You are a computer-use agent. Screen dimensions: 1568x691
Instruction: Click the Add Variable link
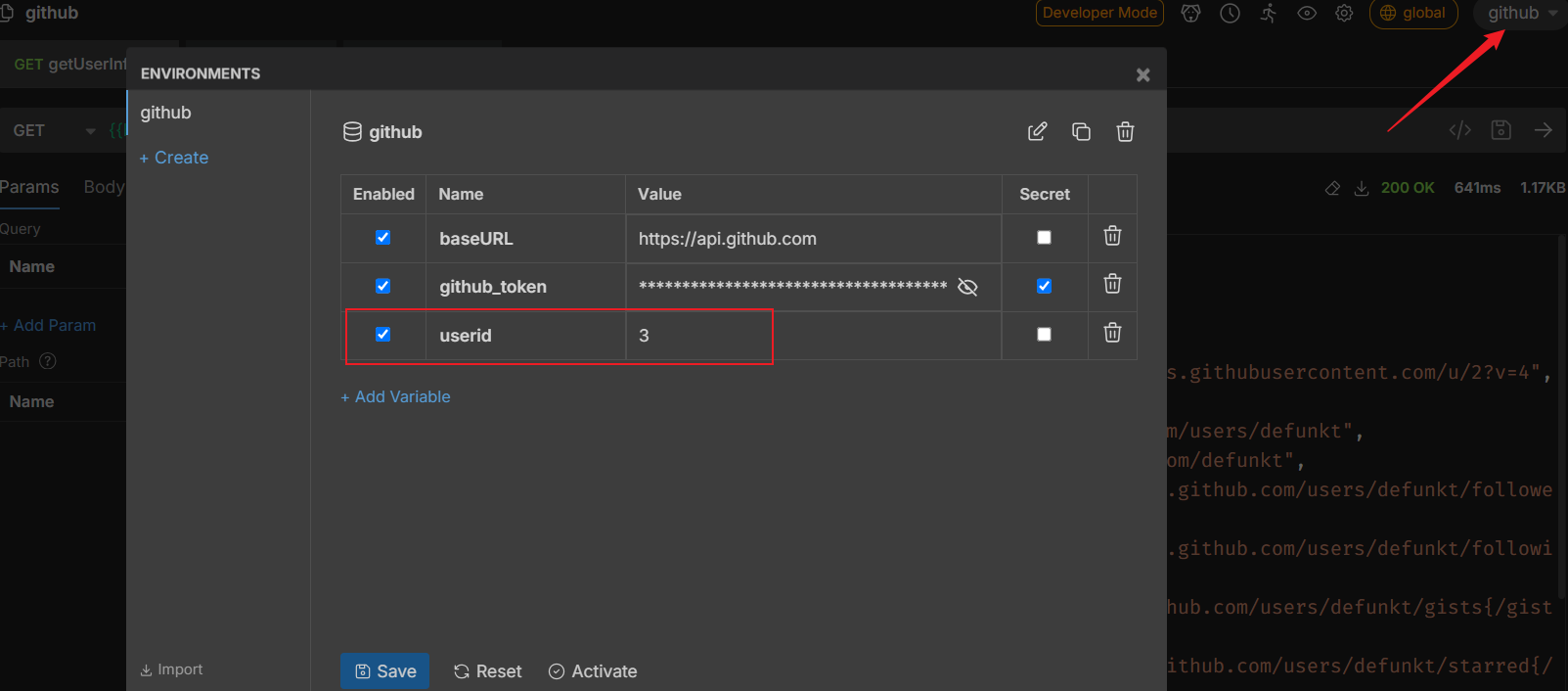click(395, 396)
